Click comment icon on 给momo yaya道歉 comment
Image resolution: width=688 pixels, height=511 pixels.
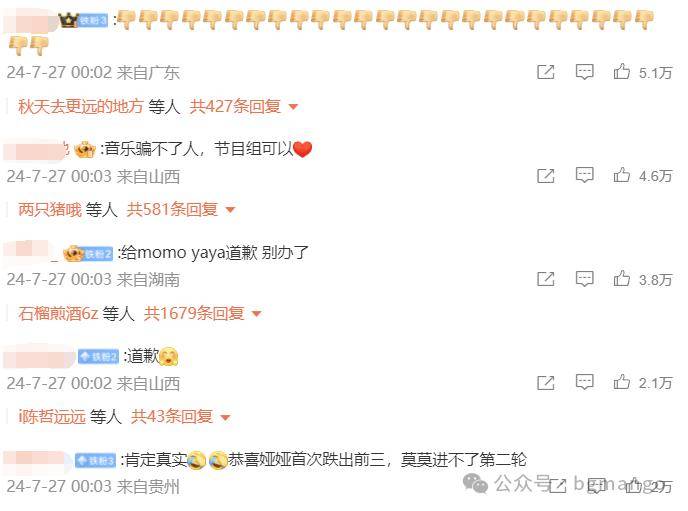(x=584, y=279)
